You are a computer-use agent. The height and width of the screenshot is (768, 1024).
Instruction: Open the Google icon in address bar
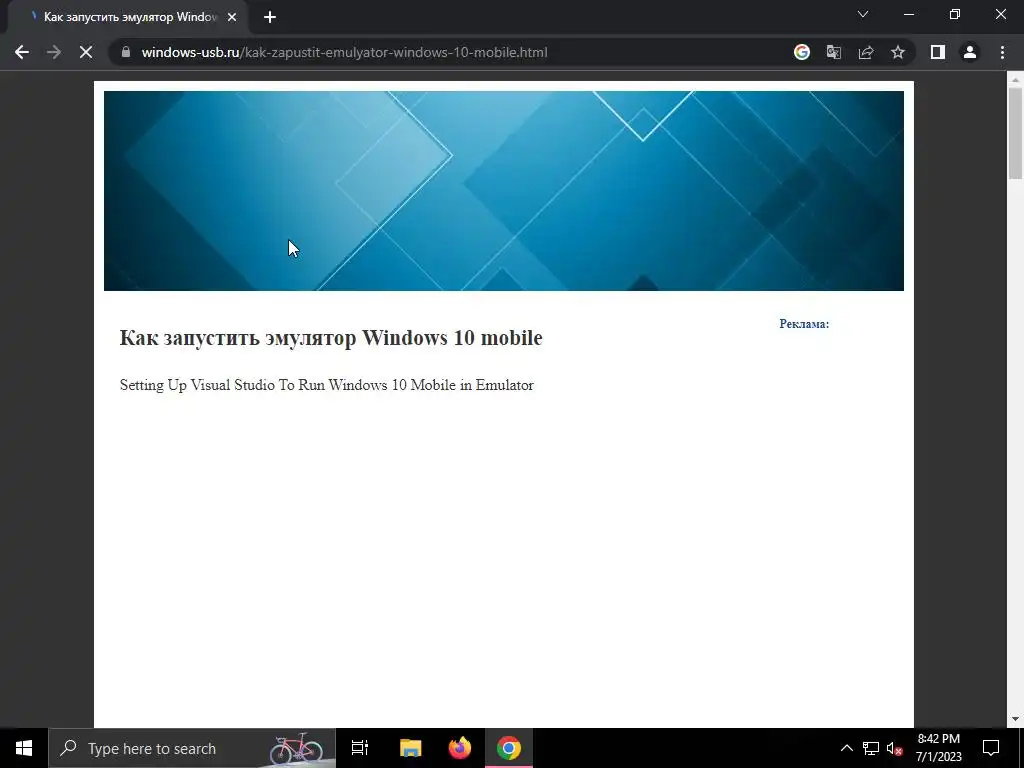[x=801, y=52]
